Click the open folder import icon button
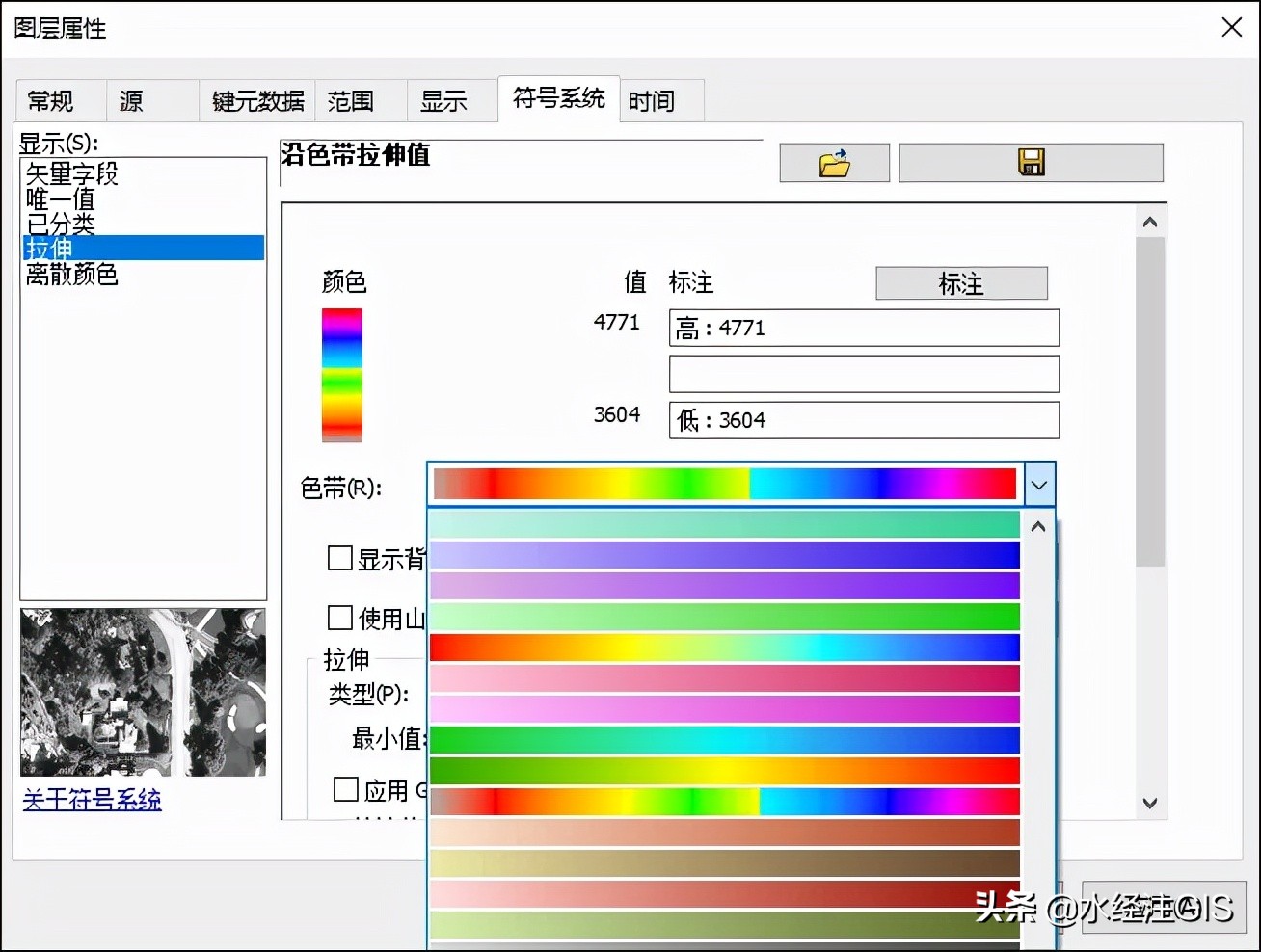 tap(834, 163)
